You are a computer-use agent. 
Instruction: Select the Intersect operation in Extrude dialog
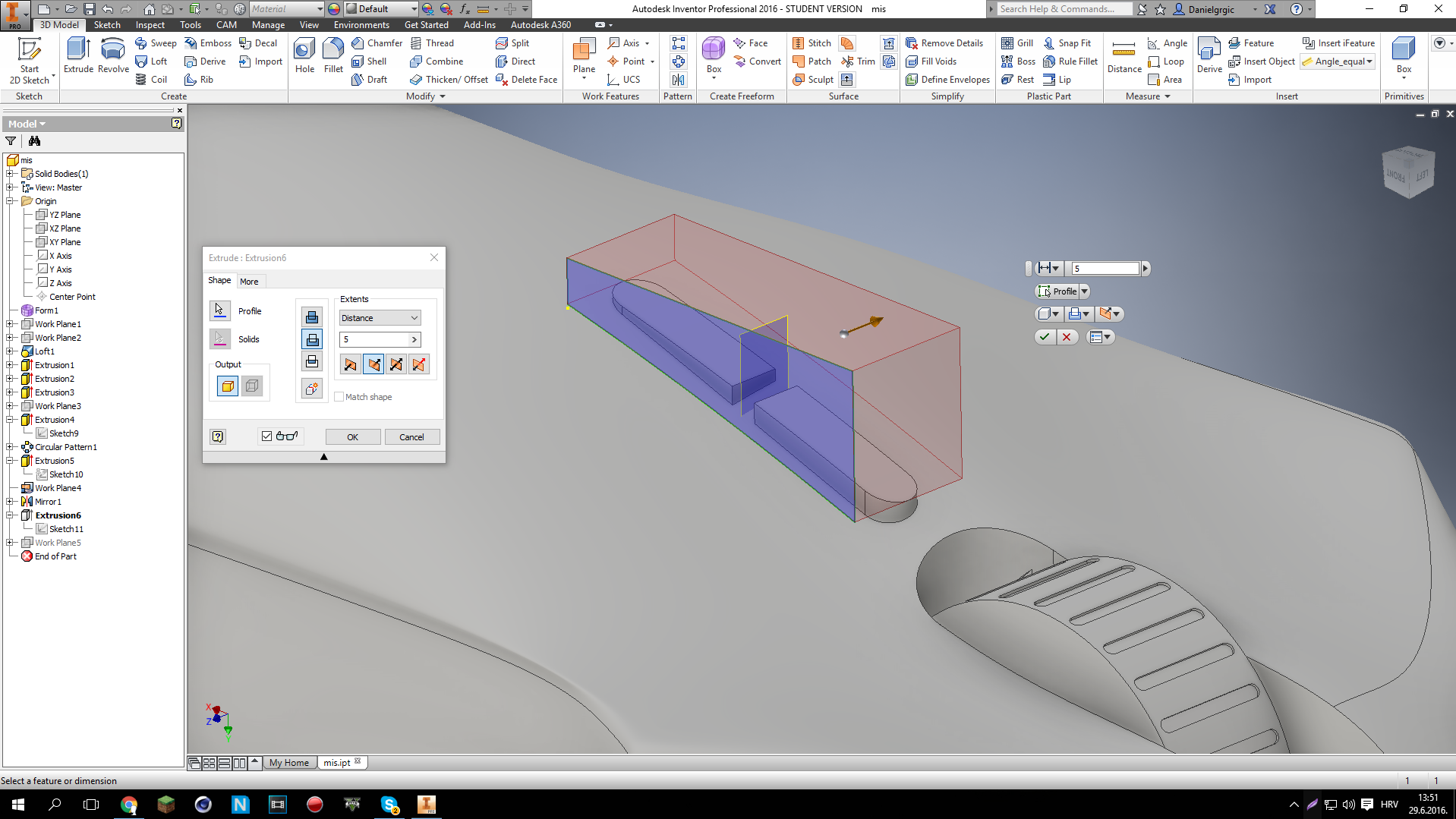(x=312, y=361)
